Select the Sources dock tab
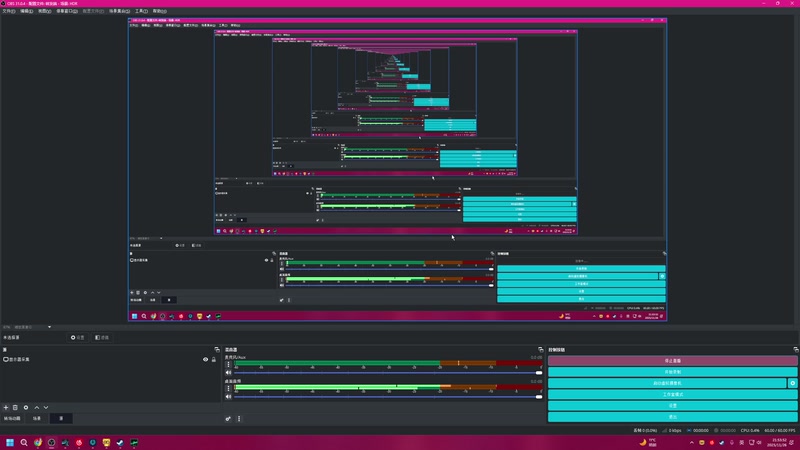The height and width of the screenshot is (450, 800). coord(61,418)
